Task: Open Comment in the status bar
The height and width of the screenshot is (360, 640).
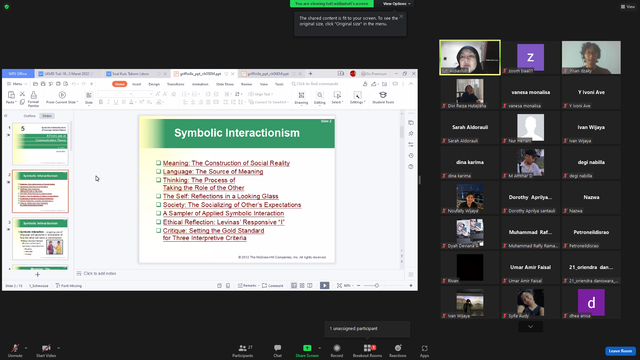Action: [273, 286]
